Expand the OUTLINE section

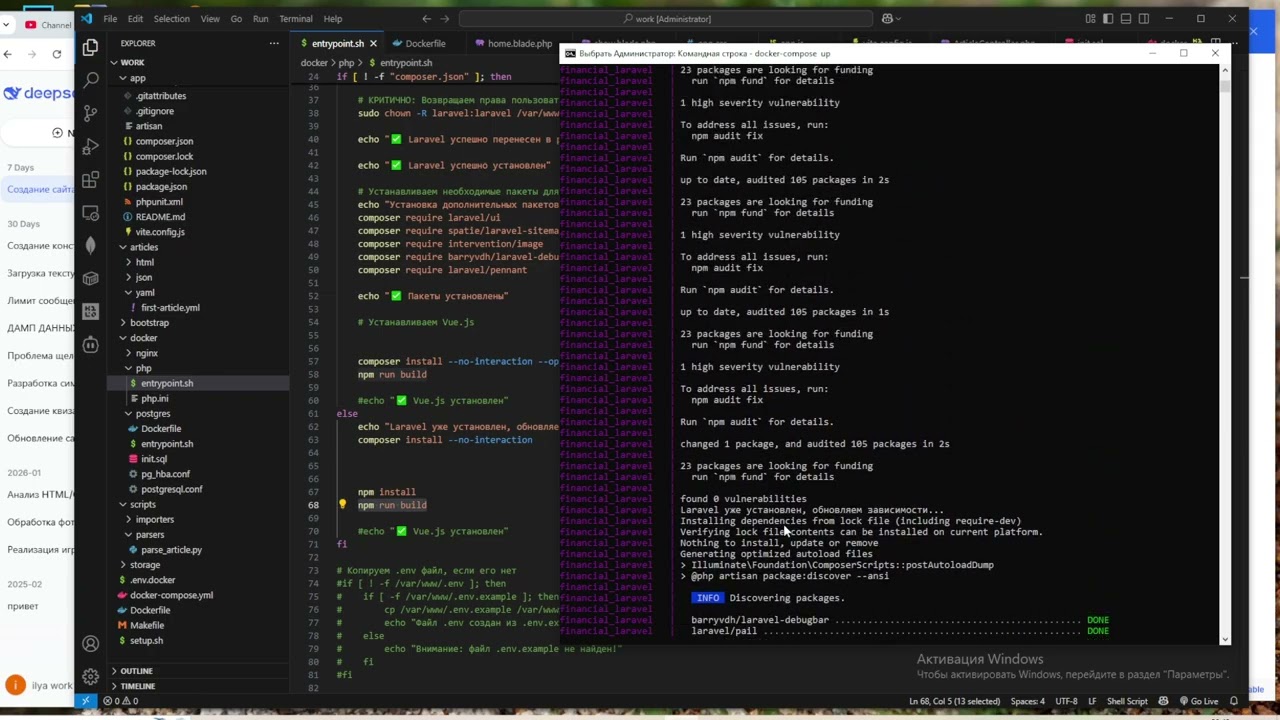(137, 671)
